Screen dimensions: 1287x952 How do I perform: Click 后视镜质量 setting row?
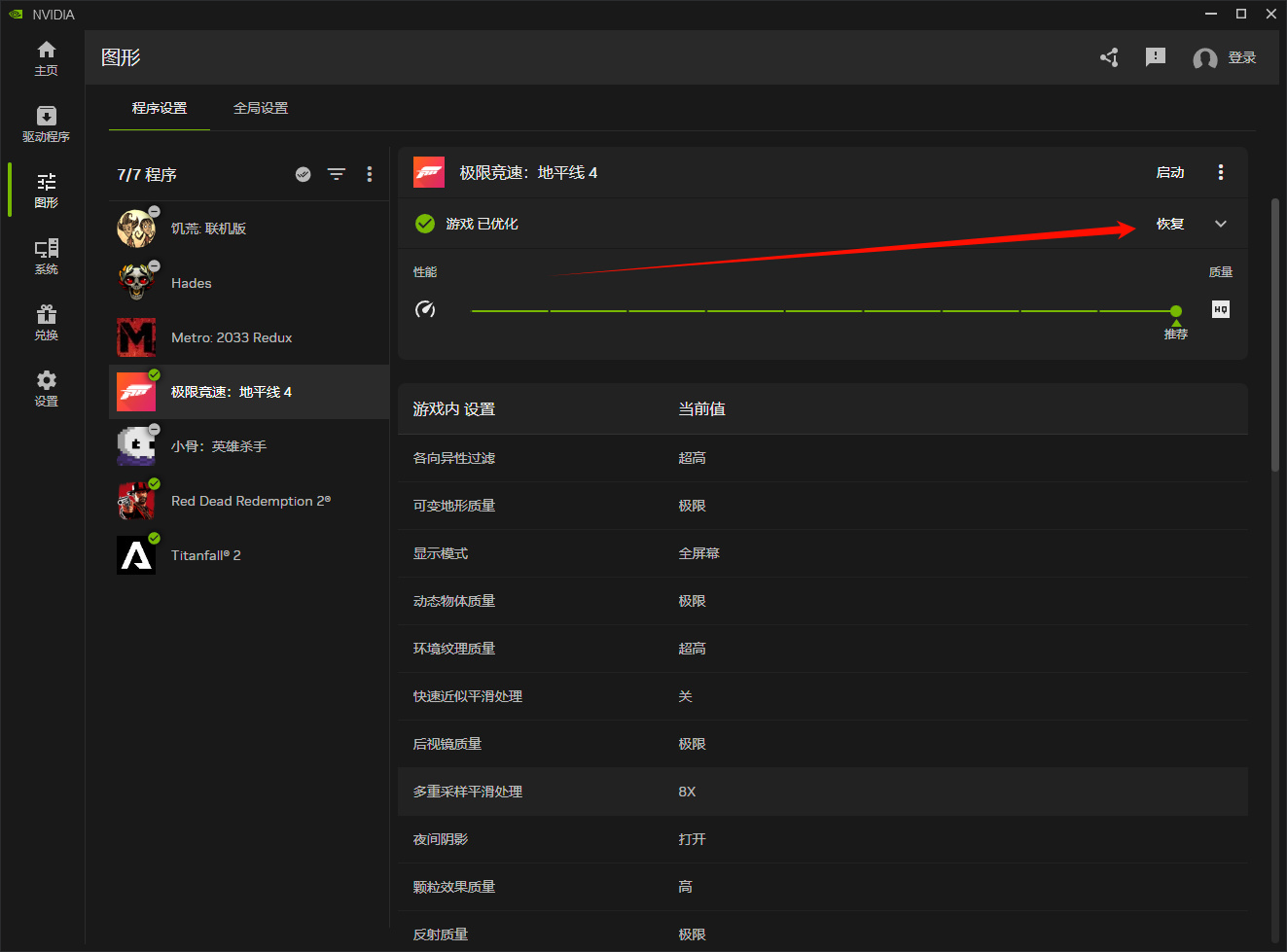[823, 744]
